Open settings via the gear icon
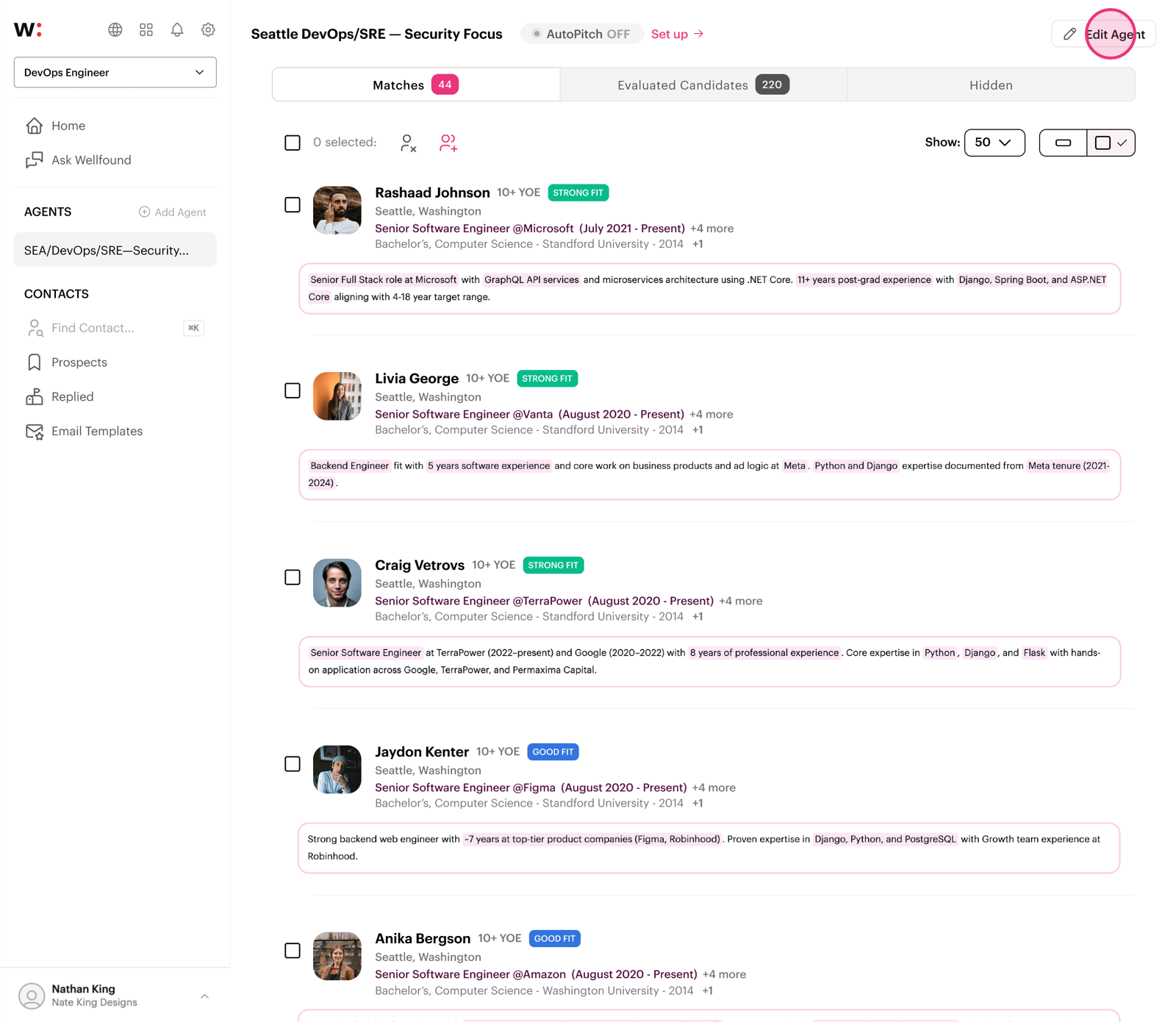Viewport: 1176px width, 1022px height. (208, 30)
